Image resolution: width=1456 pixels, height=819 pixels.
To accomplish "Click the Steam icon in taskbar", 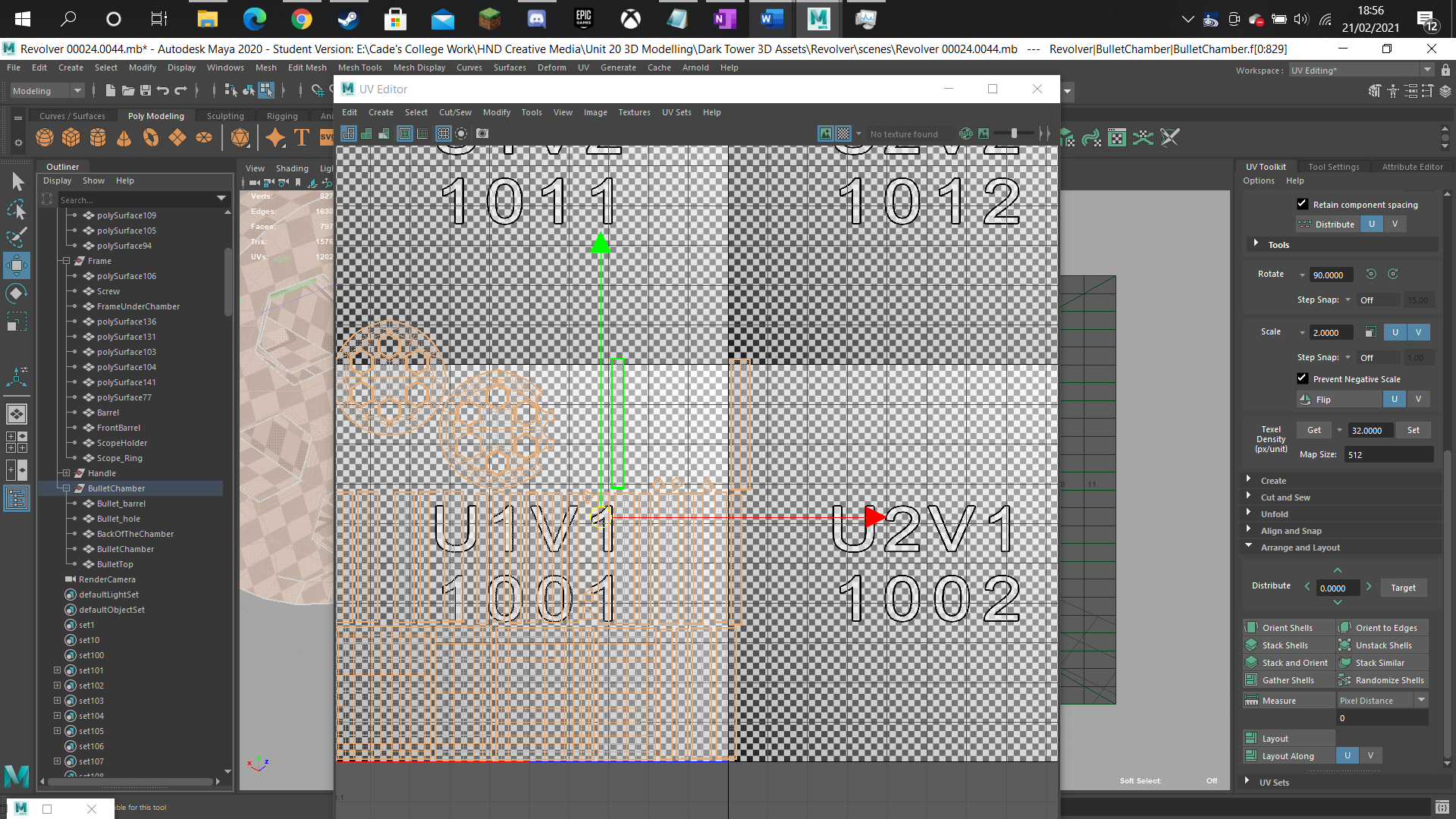I will 348,19.
